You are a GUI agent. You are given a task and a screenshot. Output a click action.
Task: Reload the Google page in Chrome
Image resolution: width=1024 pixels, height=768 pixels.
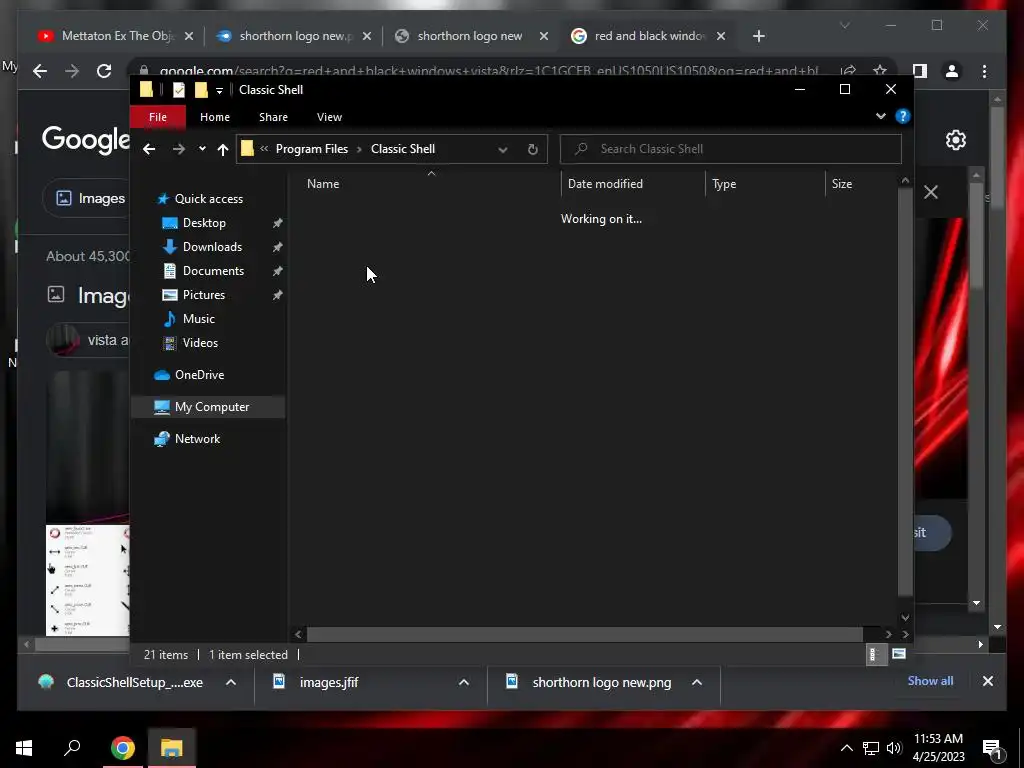(104, 71)
